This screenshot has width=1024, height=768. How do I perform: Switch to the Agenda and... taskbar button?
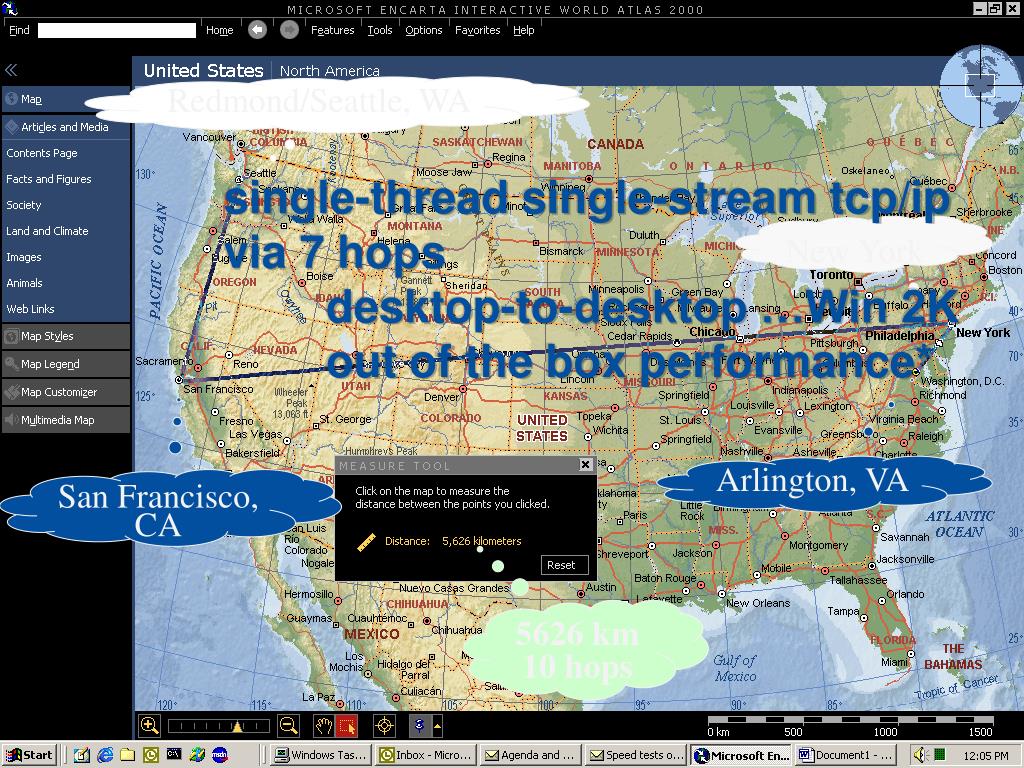click(x=531, y=756)
